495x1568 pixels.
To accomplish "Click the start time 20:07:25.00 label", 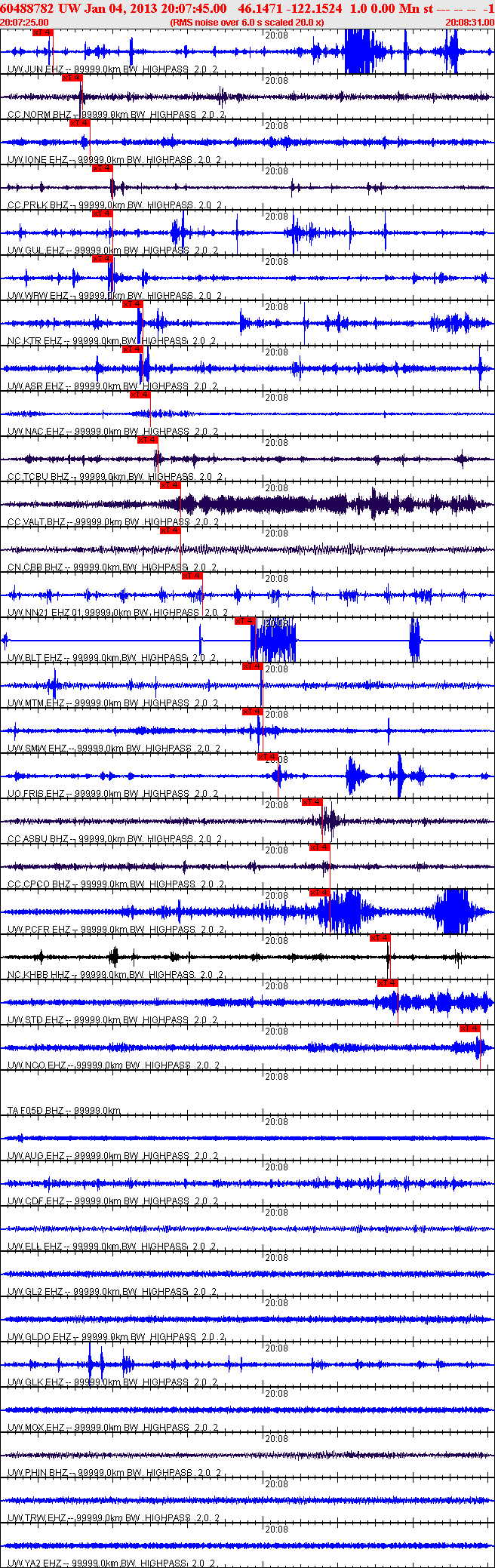I will [x=24, y=22].
